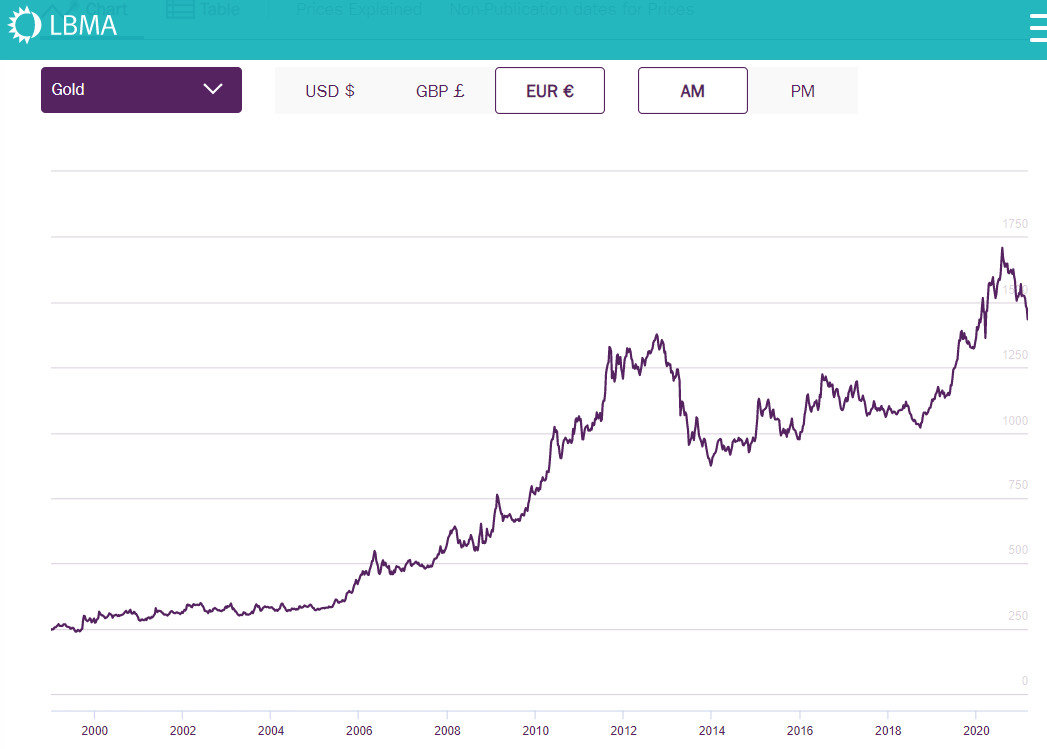The height and width of the screenshot is (749, 1047).
Task: Click the LBMA sunburst logo icon
Action: 24,24
